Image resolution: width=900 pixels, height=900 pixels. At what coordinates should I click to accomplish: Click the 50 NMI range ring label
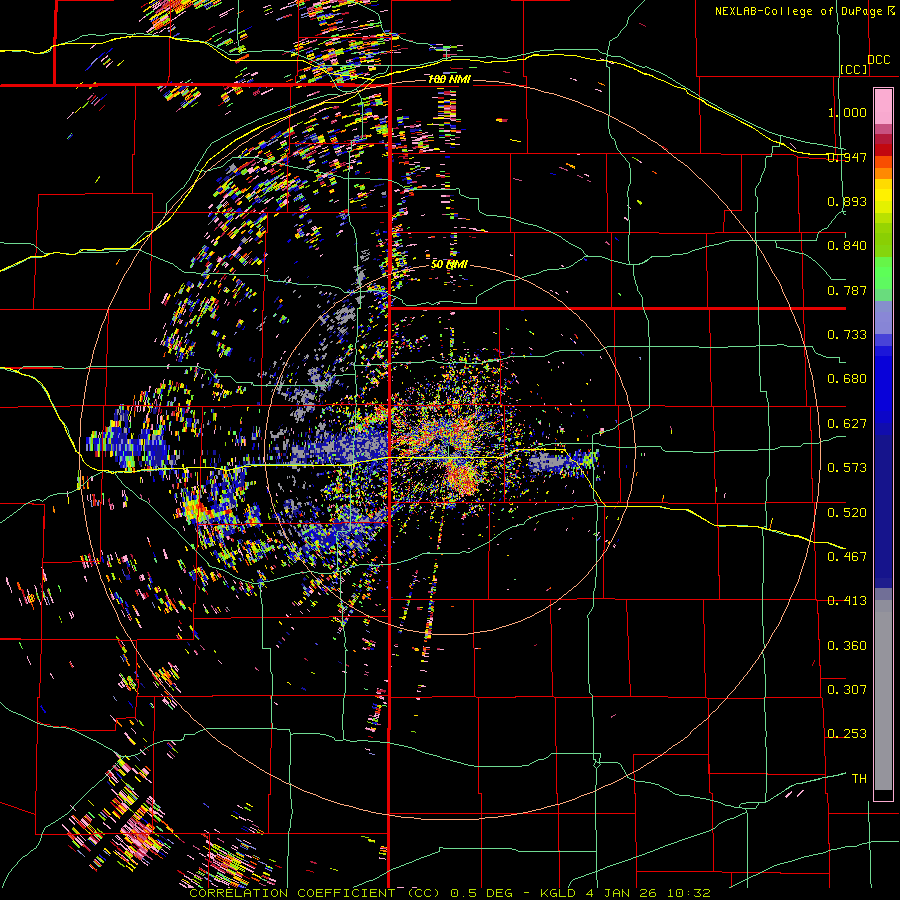pyautogui.click(x=449, y=265)
